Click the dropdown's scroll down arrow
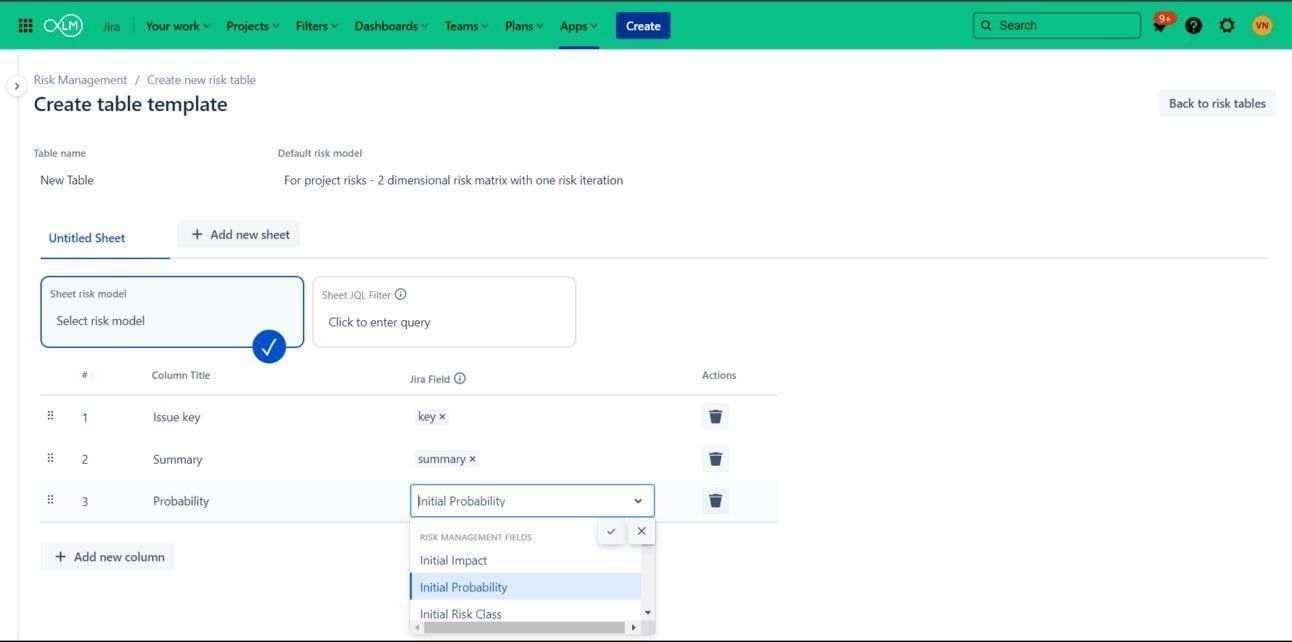This screenshot has height=642, width=1292. pos(648,612)
